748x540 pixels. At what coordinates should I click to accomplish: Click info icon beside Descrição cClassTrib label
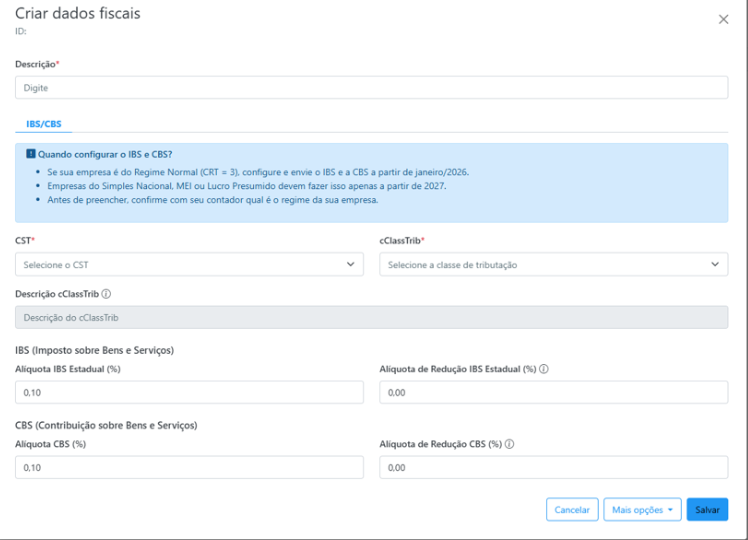coord(106,294)
